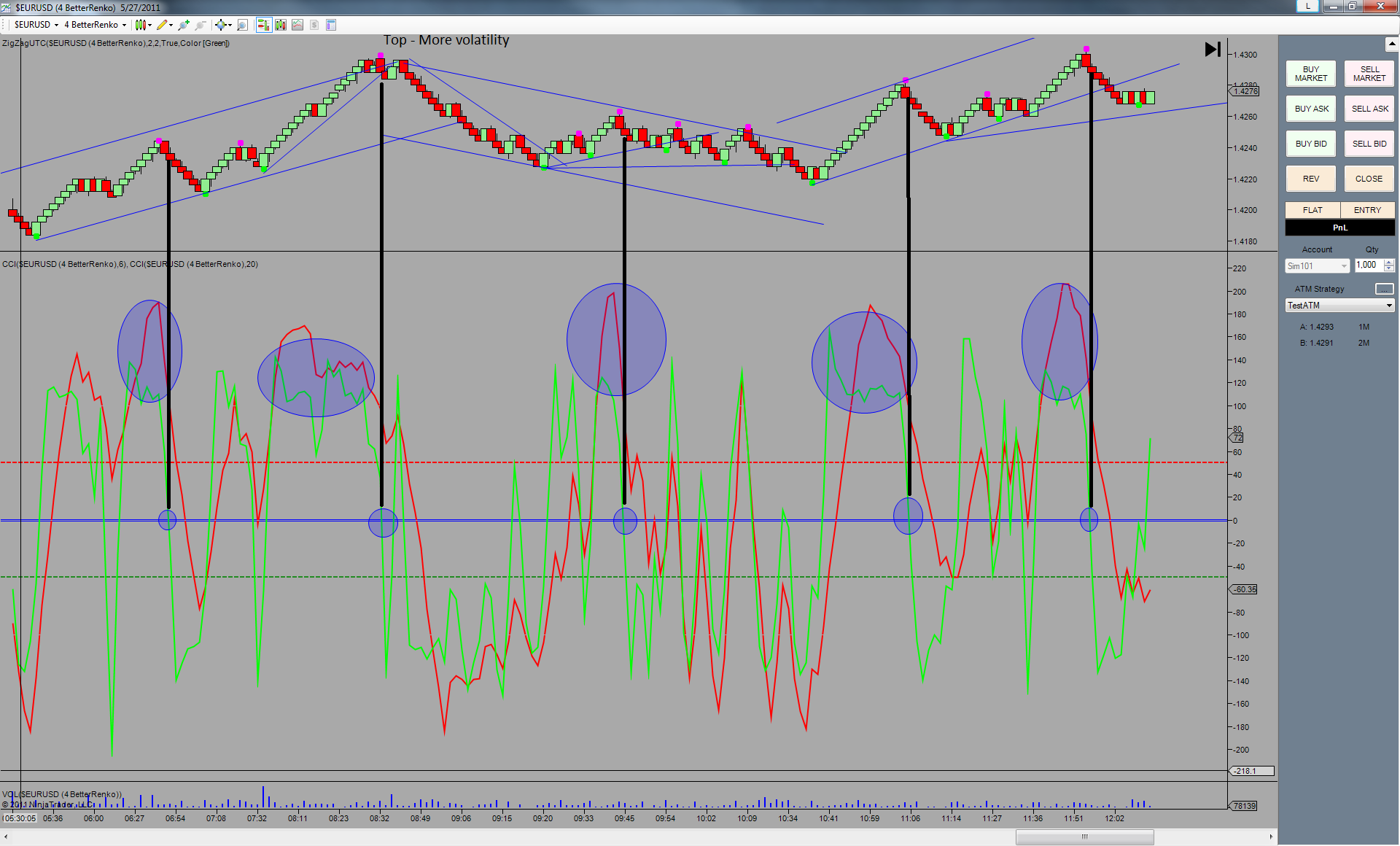Screen dimensions: 1400x846
Task: Increase quantity with the up stepper
Action: (1389, 263)
